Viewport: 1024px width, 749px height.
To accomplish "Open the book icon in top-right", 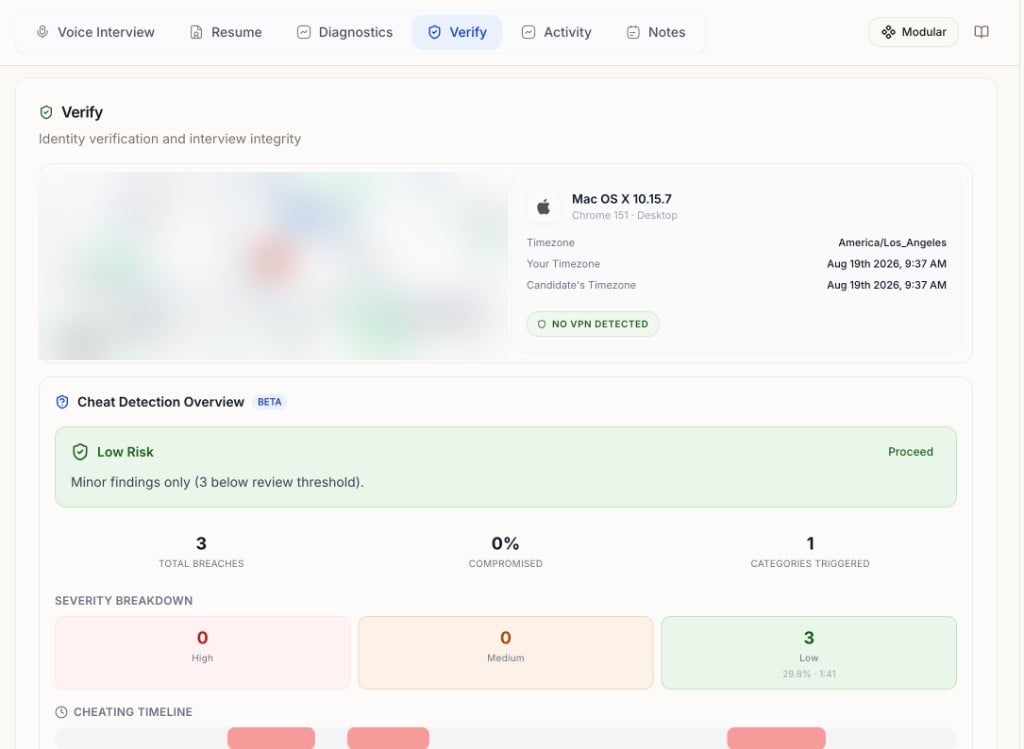I will click(x=981, y=32).
